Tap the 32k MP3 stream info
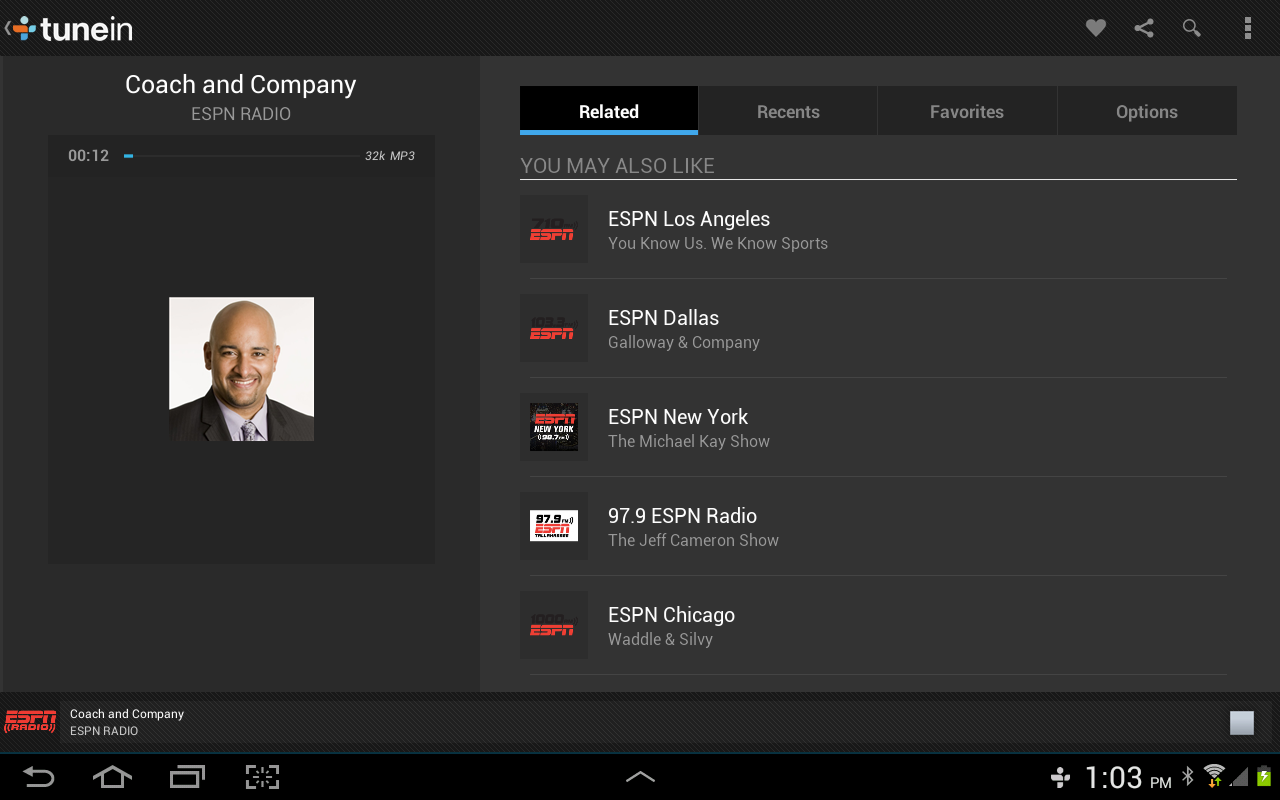 [x=390, y=156]
